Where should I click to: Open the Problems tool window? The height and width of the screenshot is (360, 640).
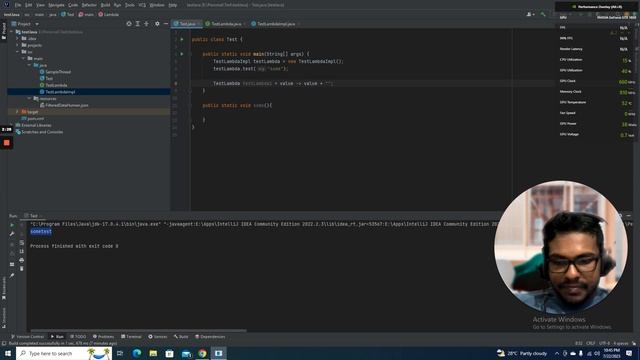[x=103, y=337]
